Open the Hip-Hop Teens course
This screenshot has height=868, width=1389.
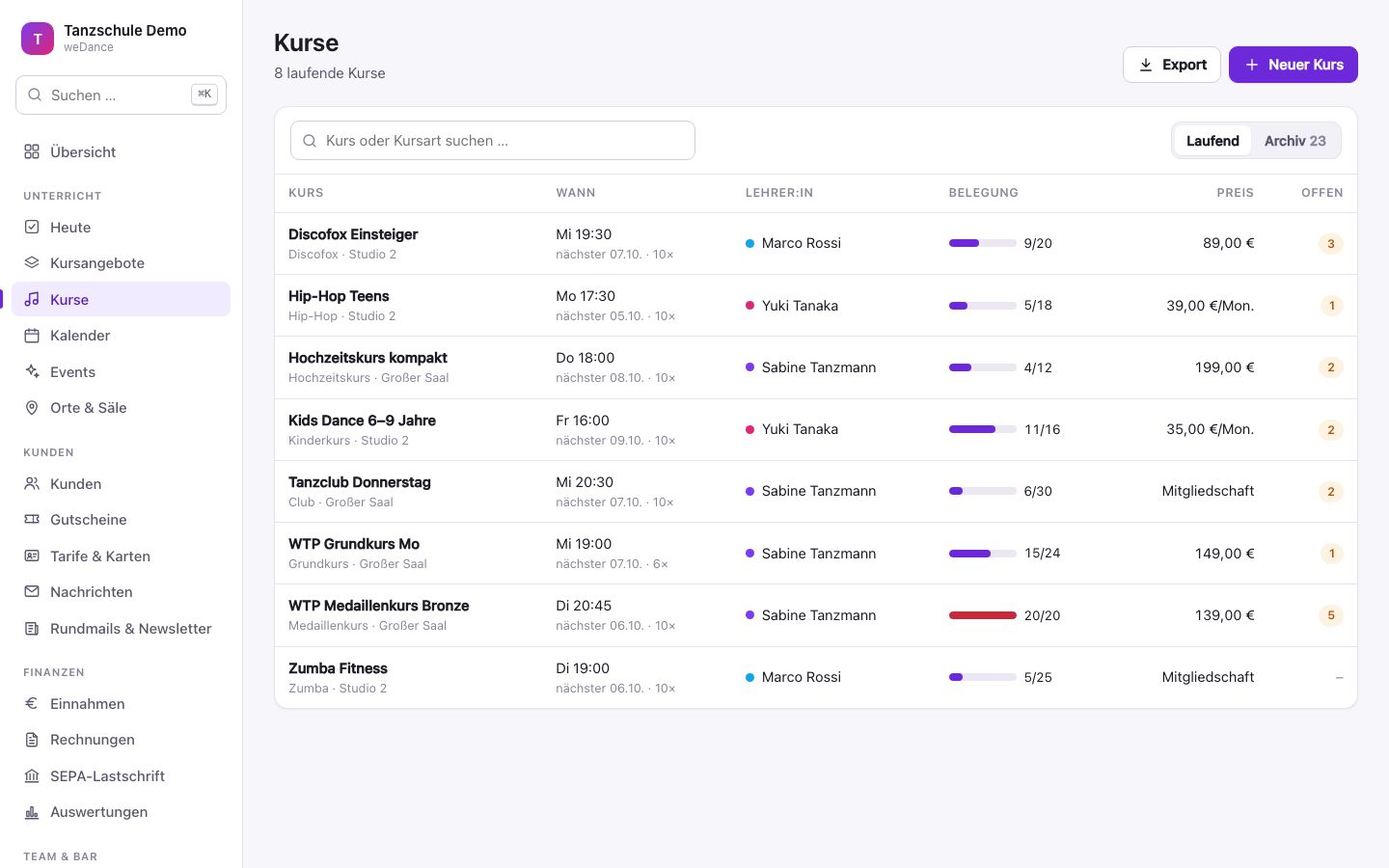(x=339, y=296)
